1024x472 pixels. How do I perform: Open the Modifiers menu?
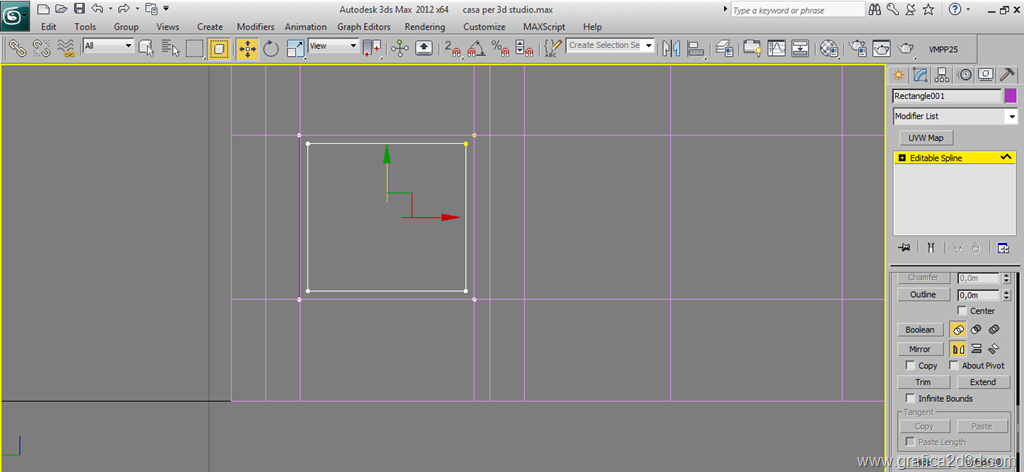click(255, 27)
